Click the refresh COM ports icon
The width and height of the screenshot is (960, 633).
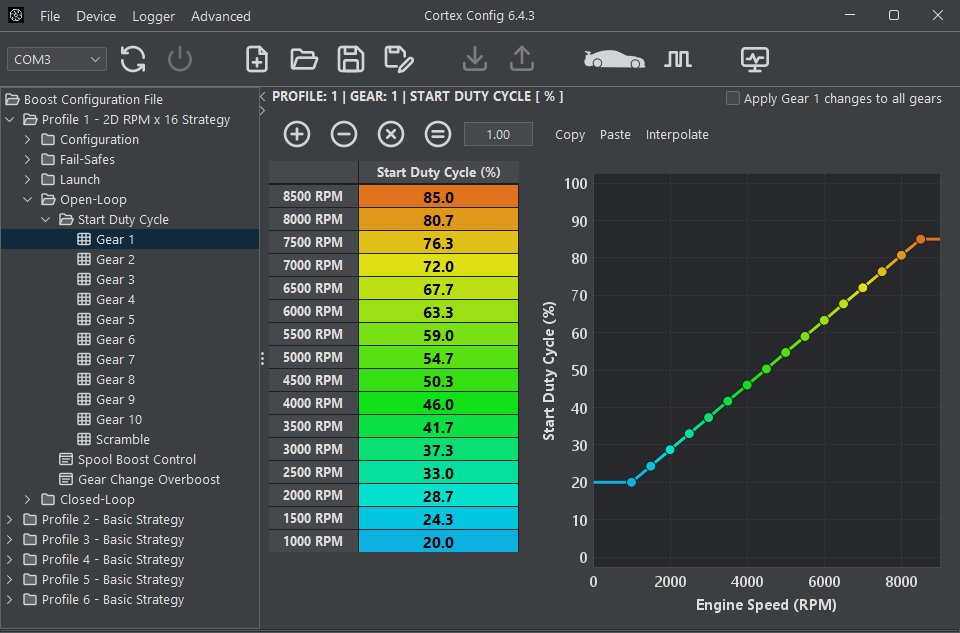(133, 59)
